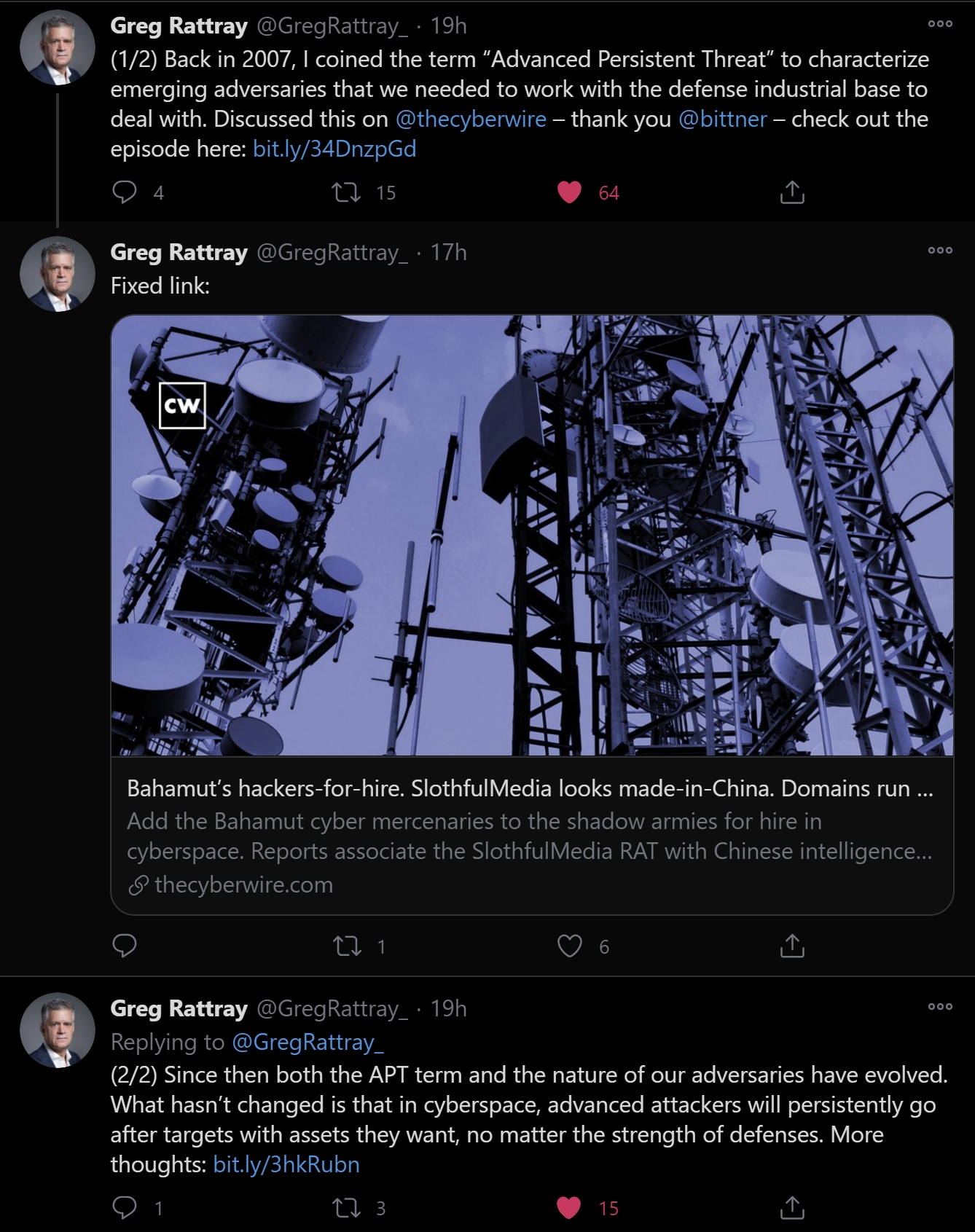Open the bit.ly/3hkRubn link
The width and height of the screenshot is (975, 1232).
click(286, 1164)
